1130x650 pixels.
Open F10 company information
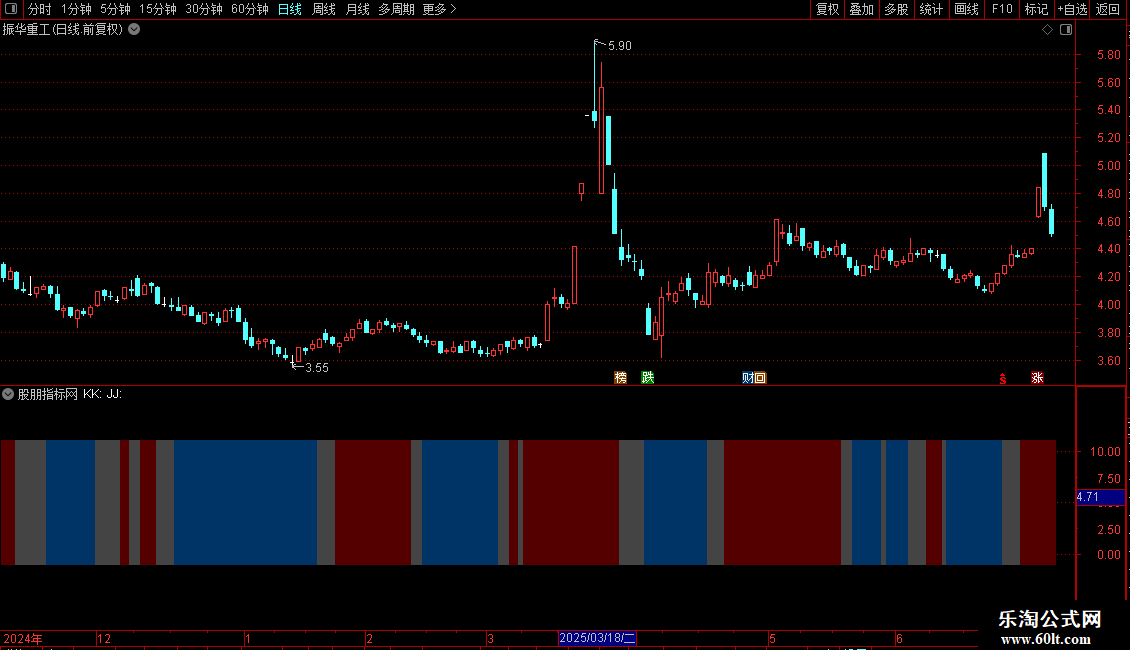click(x=1002, y=9)
